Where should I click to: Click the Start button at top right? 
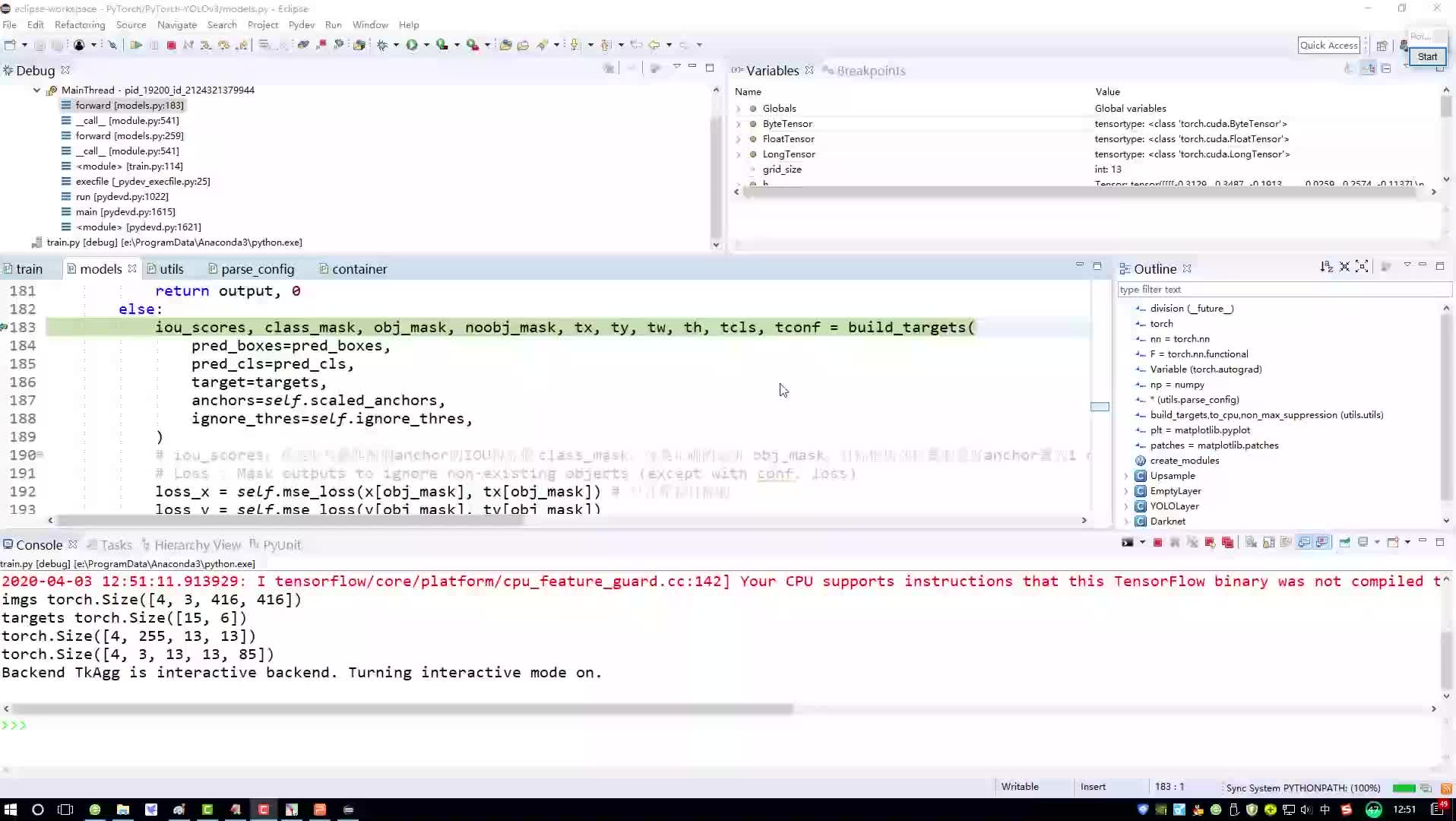pos(1427,56)
